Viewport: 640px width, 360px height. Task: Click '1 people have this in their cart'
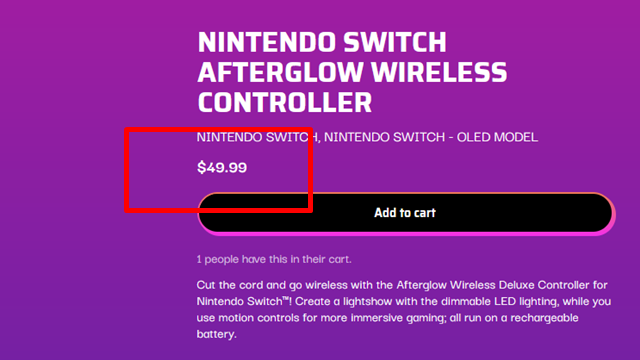click(274, 259)
